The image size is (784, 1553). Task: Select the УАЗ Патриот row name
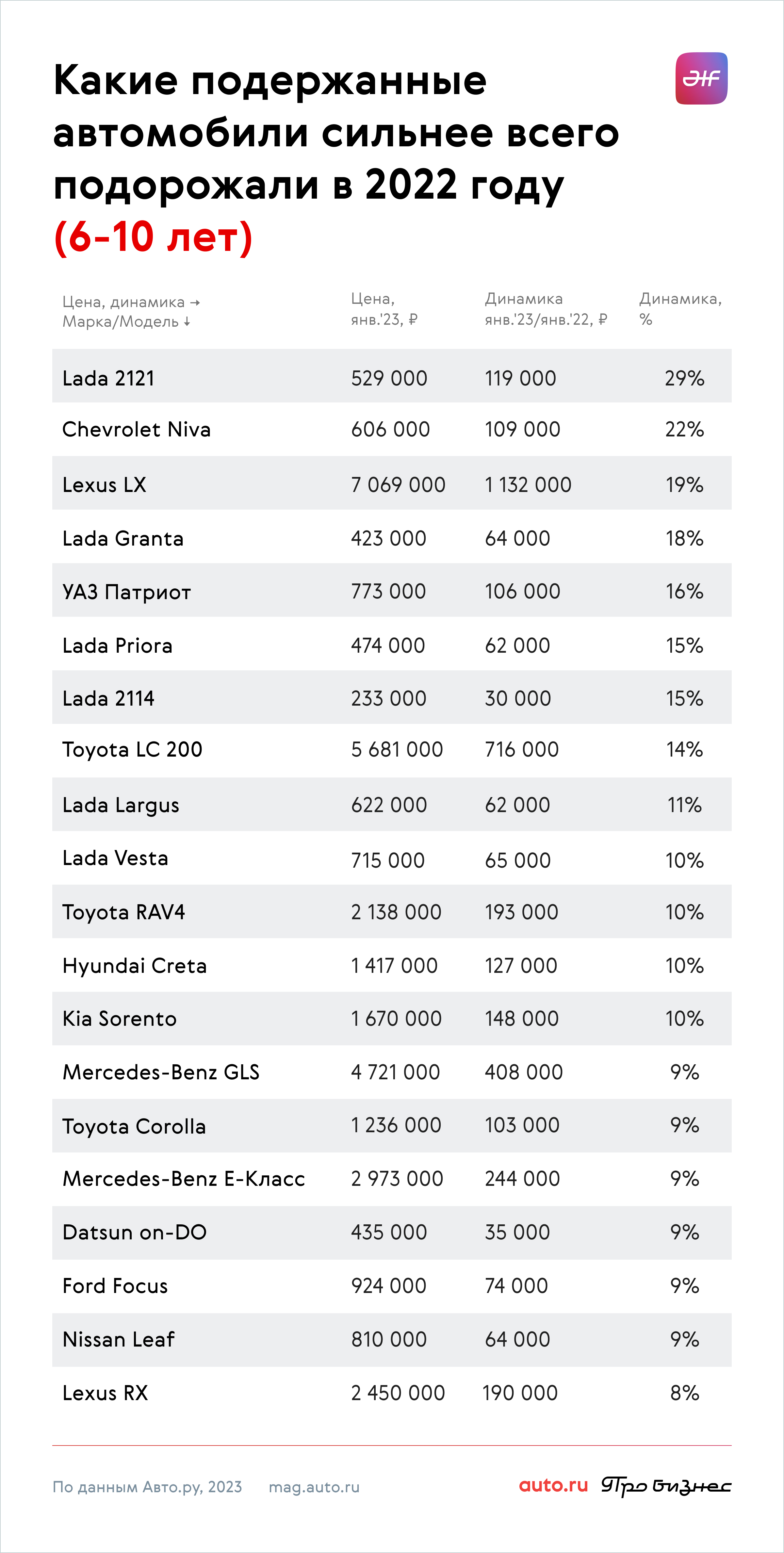pos(127,592)
